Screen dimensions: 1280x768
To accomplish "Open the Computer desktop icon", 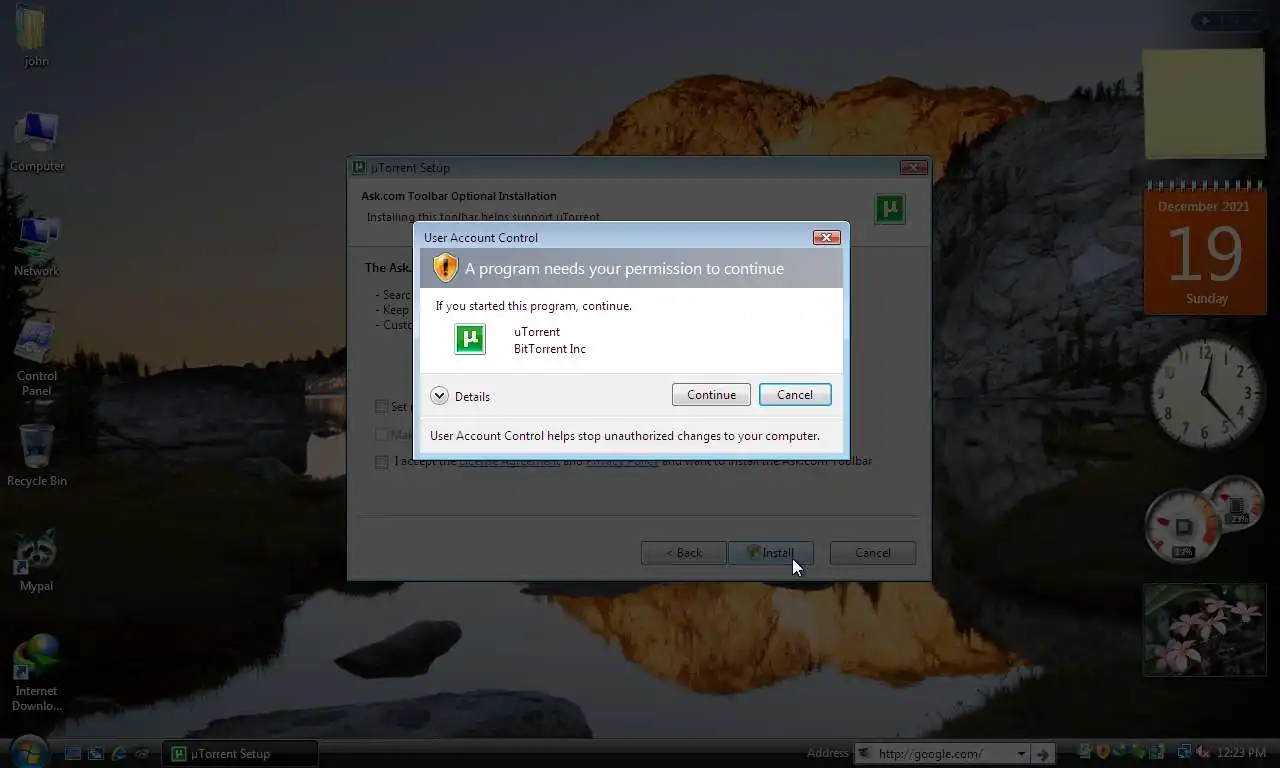I will (37, 141).
